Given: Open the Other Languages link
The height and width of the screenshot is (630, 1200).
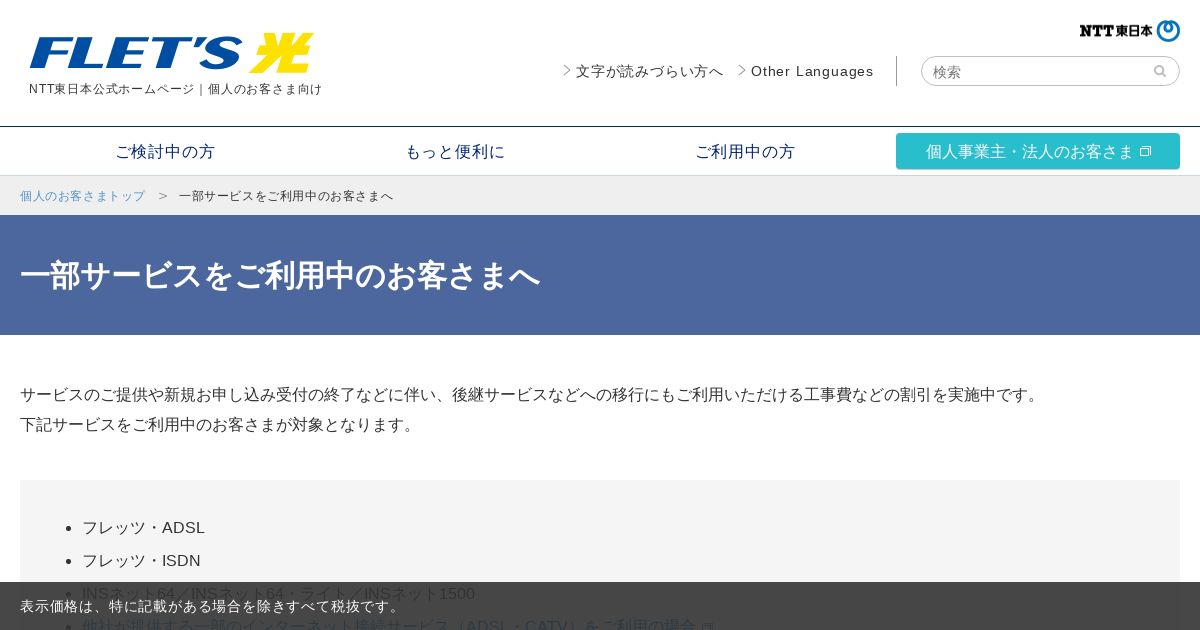Looking at the screenshot, I should [812, 71].
